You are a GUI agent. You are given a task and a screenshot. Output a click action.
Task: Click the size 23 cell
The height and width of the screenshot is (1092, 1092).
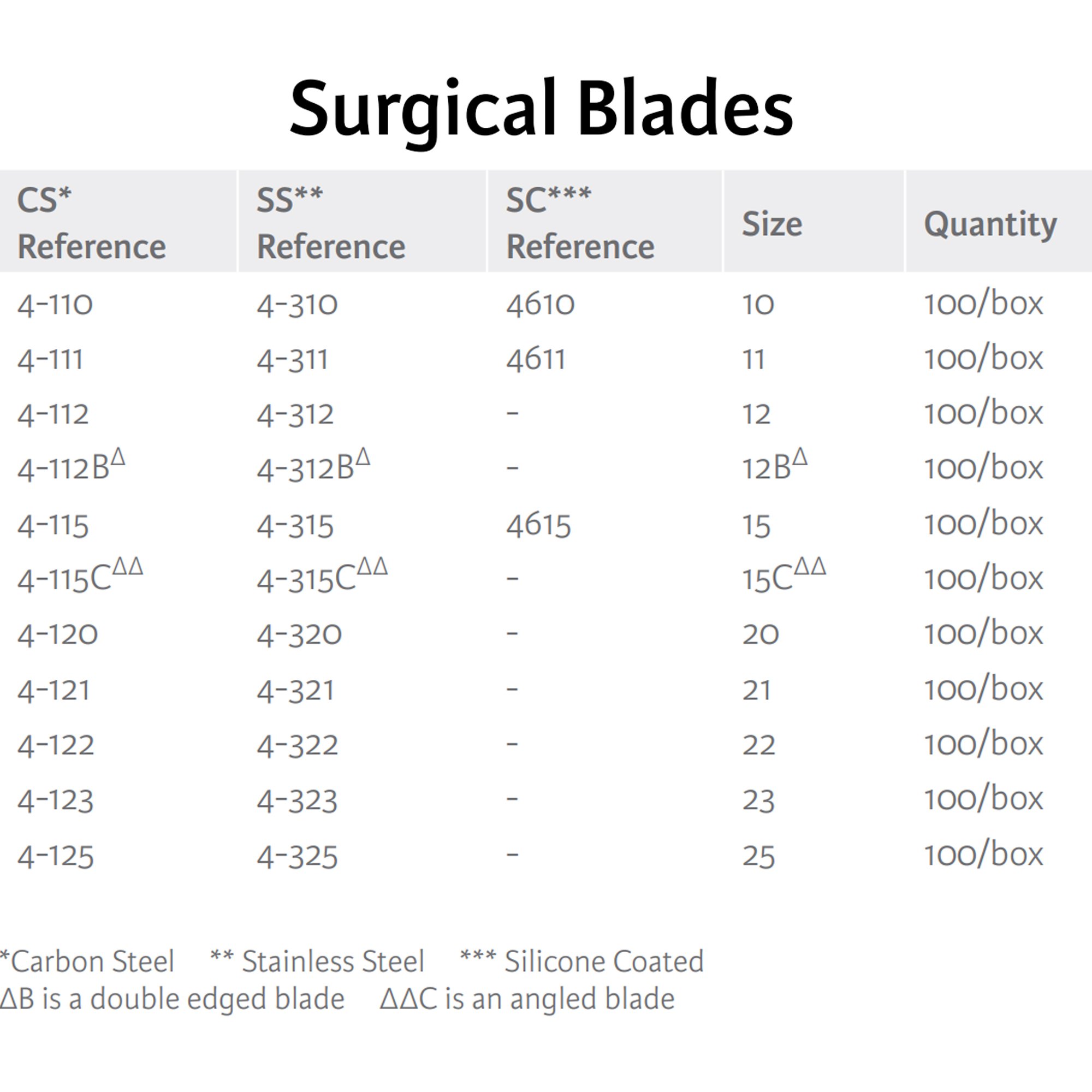758,800
